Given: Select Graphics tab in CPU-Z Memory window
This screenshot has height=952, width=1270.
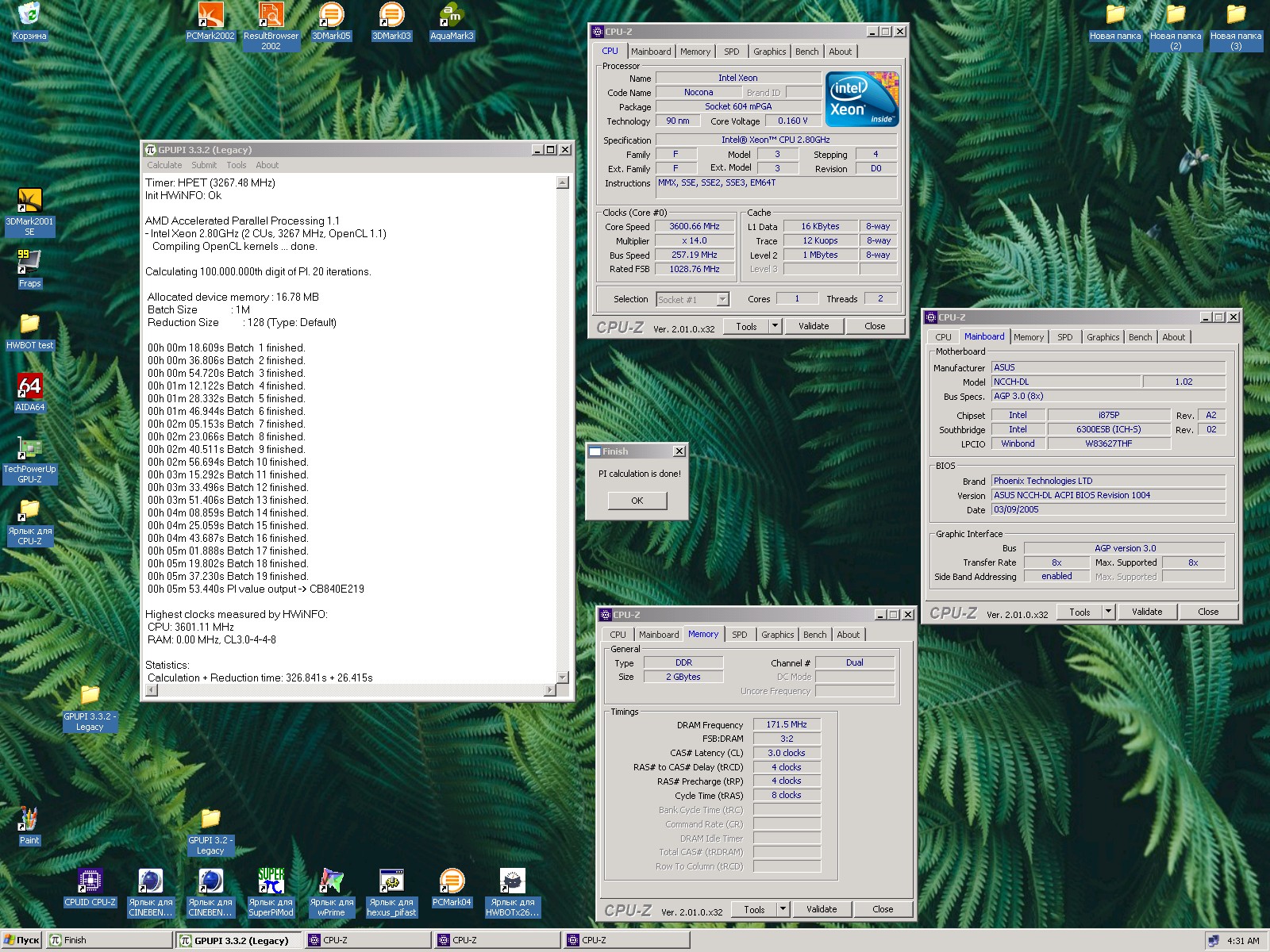Looking at the screenshot, I should click(x=778, y=635).
